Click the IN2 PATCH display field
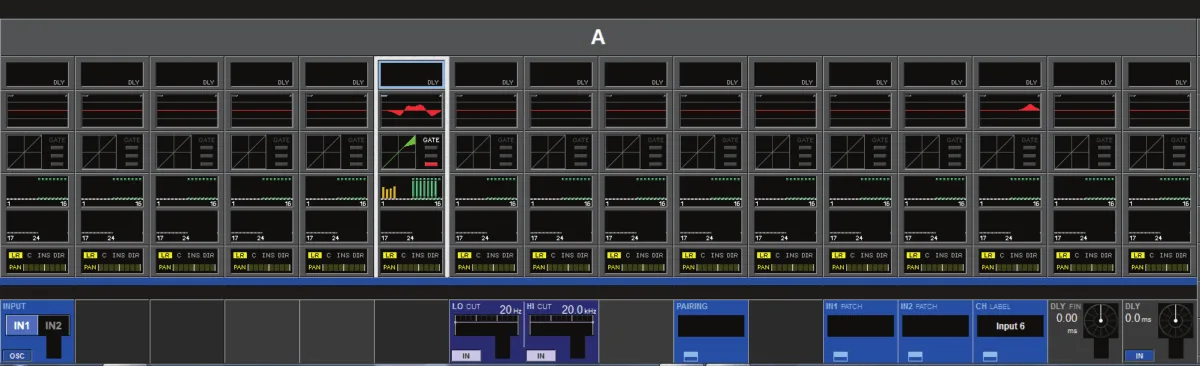Viewport: 1200px width, 366px height. click(935, 327)
